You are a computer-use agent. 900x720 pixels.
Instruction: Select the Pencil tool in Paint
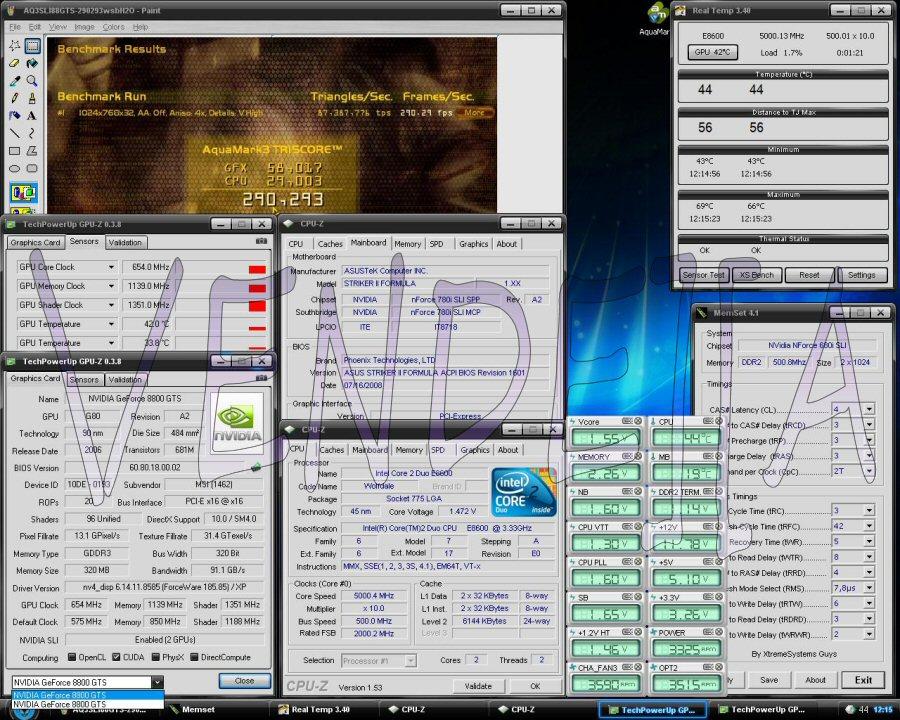14,98
